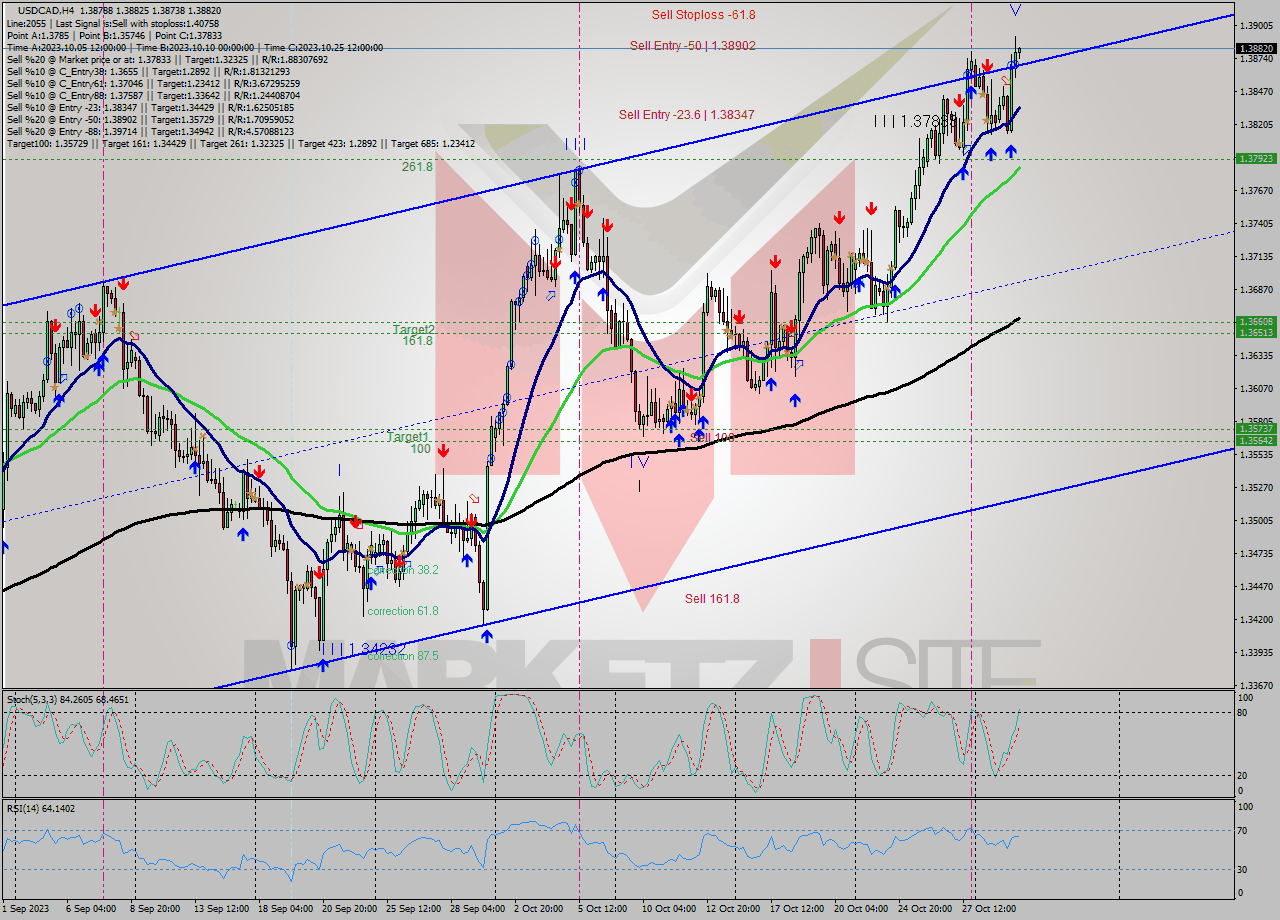Click the 'Sell %10 @ C_Entry88' line
This screenshot has height=920, width=1280.
(x=151, y=95)
